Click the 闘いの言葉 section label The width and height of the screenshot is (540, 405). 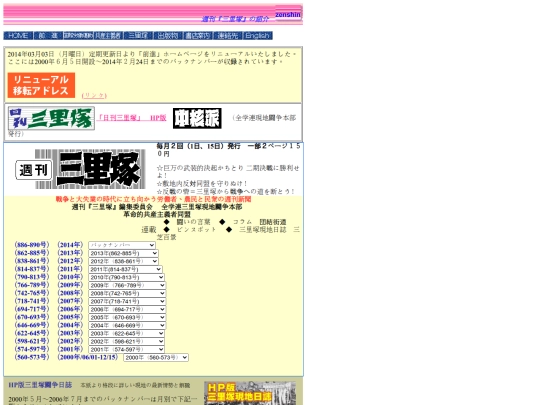193,222
